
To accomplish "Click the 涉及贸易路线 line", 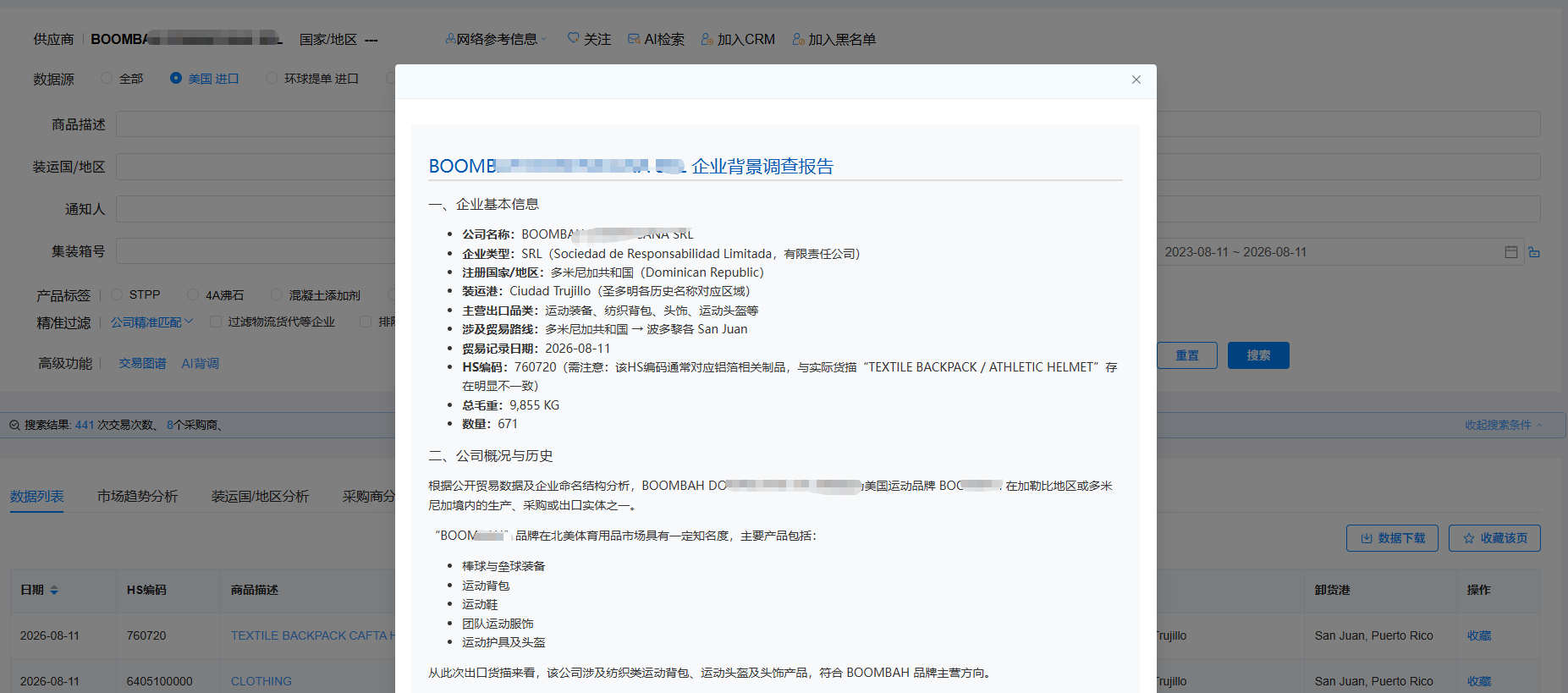I will [x=605, y=329].
